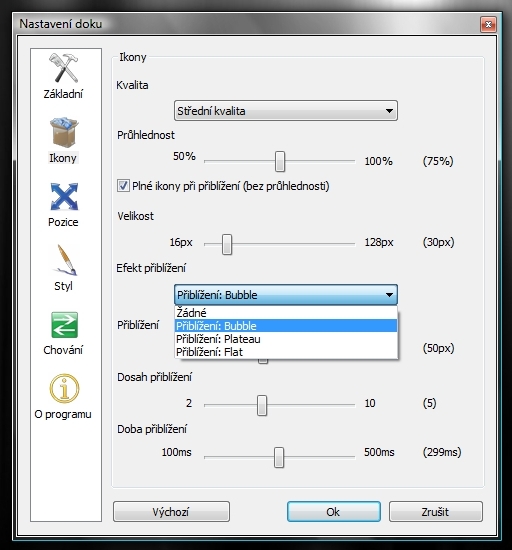This screenshot has width=512, height=550.
Task: Confirm settings with the Ok button
Action: pyautogui.click(x=334, y=512)
